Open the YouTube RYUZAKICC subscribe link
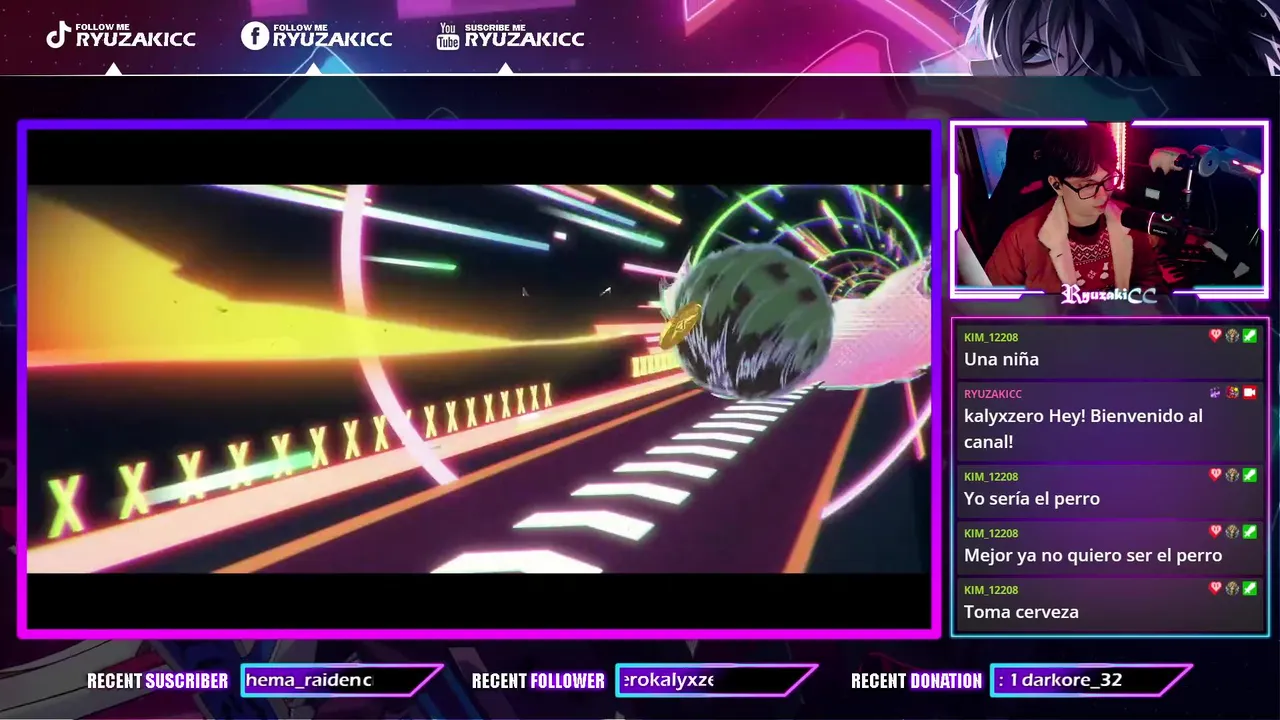Viewport: 1280px width, 720px height. point(511,36)
